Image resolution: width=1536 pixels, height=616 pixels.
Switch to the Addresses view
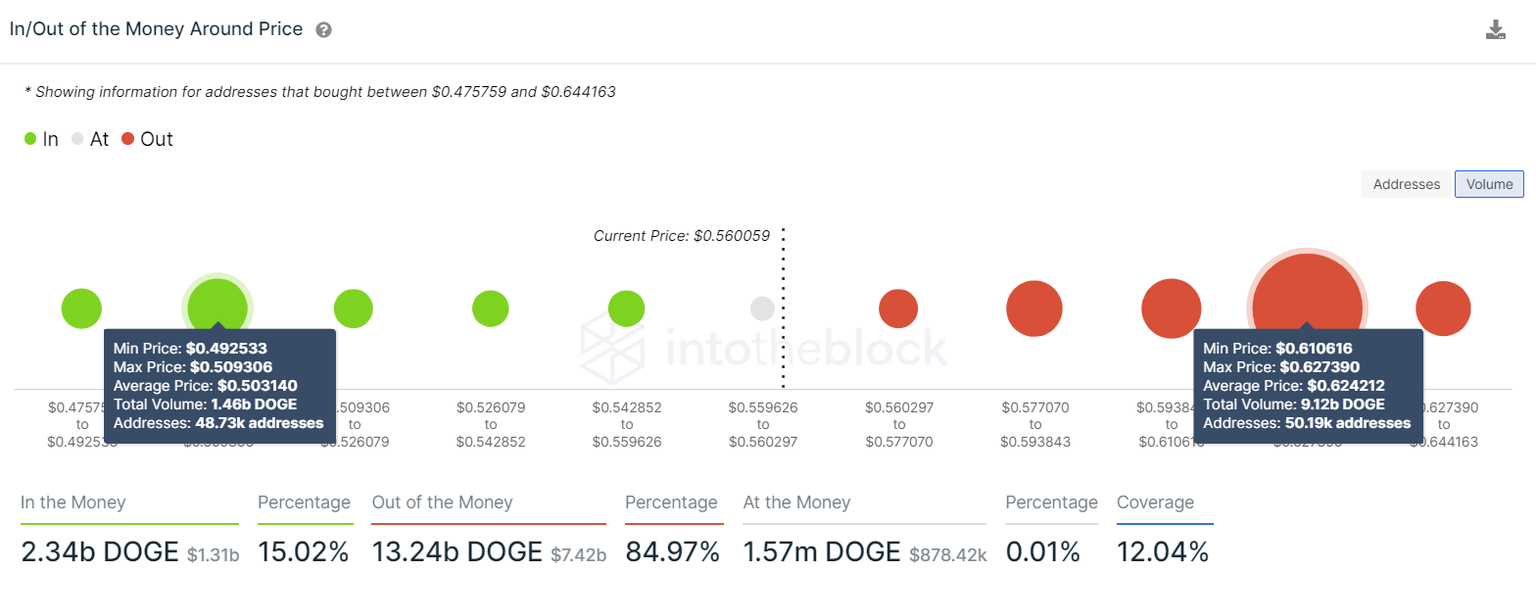[x=1406, y=184]
